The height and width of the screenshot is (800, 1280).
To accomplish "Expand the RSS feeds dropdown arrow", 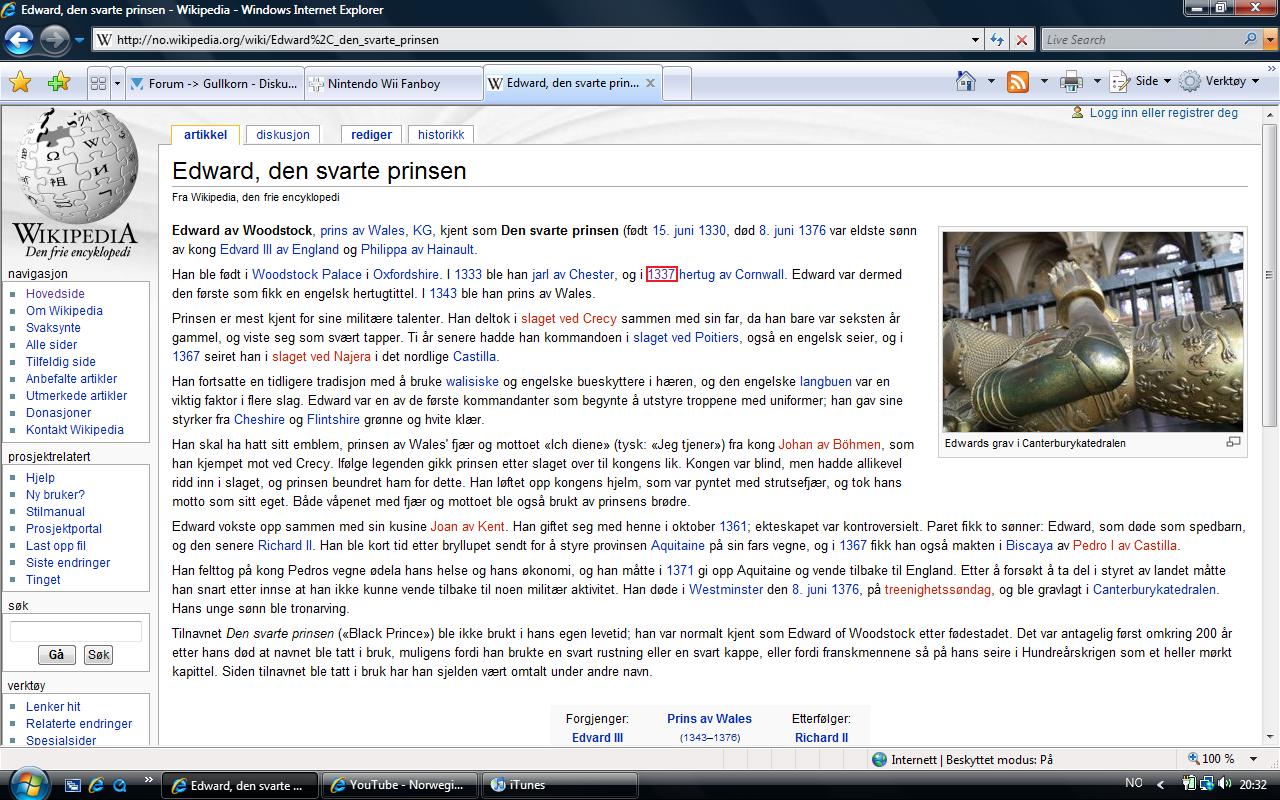I will point(1044,81).
